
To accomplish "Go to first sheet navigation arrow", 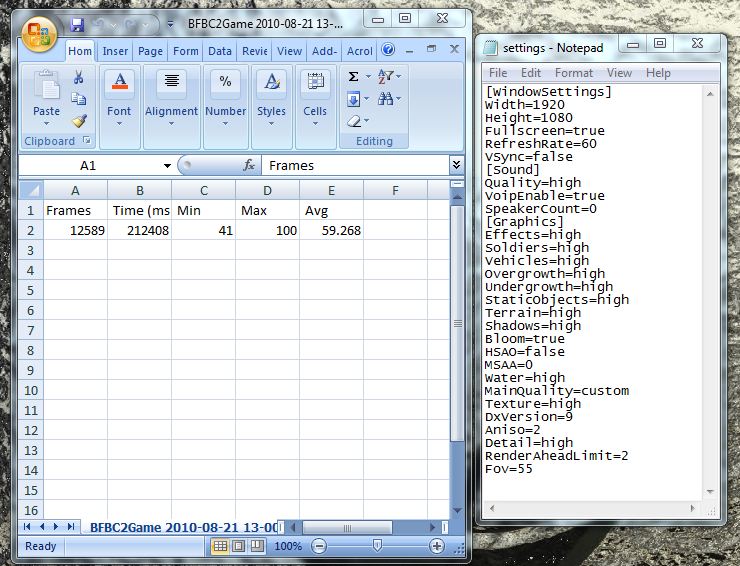I will coord(27,527).
